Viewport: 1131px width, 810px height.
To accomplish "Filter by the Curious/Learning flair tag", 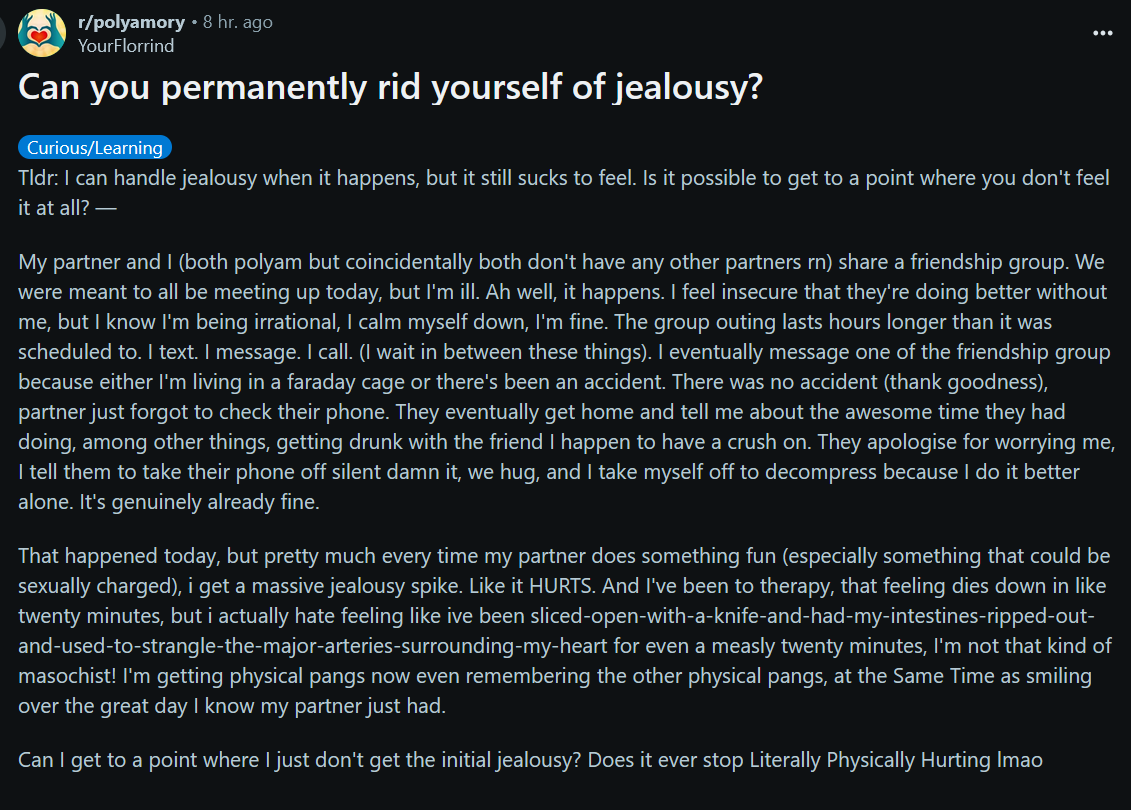I will point(94,147).
